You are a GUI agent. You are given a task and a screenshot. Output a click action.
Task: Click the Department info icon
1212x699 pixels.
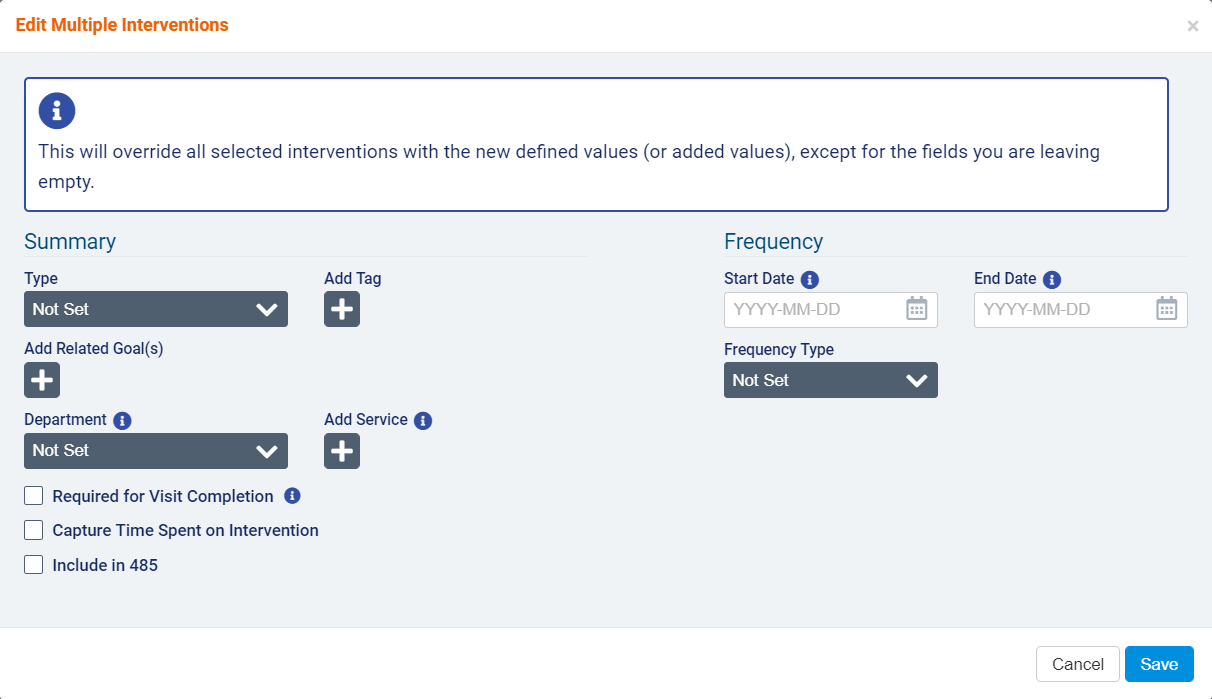pyautogui.click(x=123, y=421)
